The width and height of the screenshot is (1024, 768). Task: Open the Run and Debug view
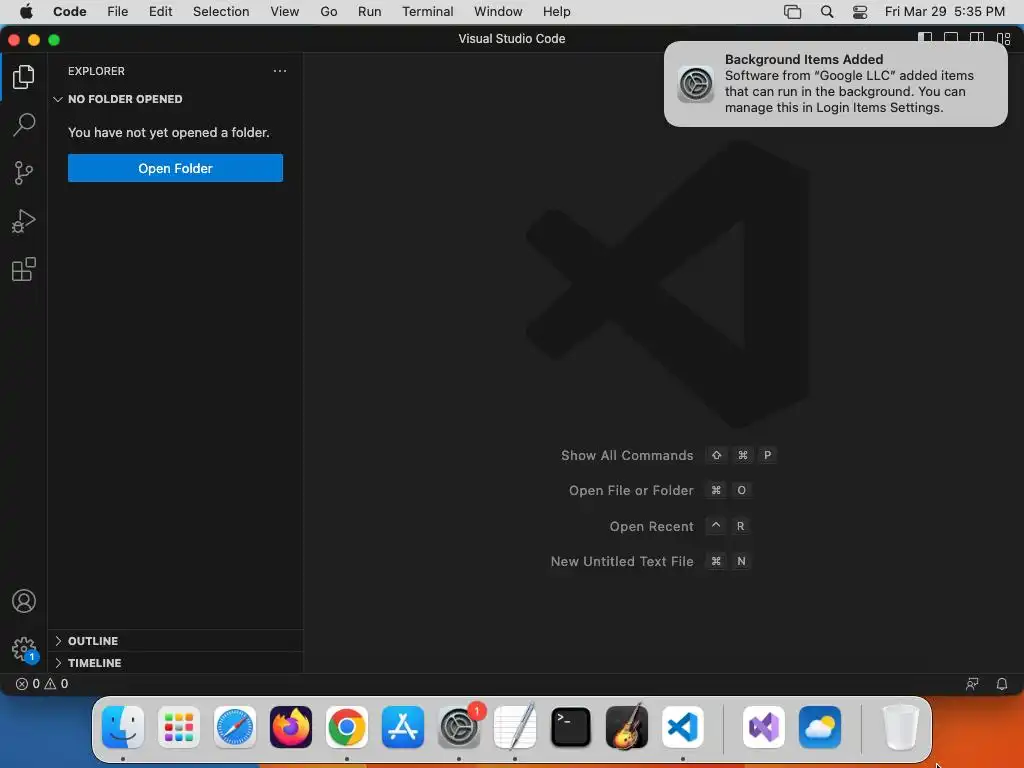coord(24,221)
